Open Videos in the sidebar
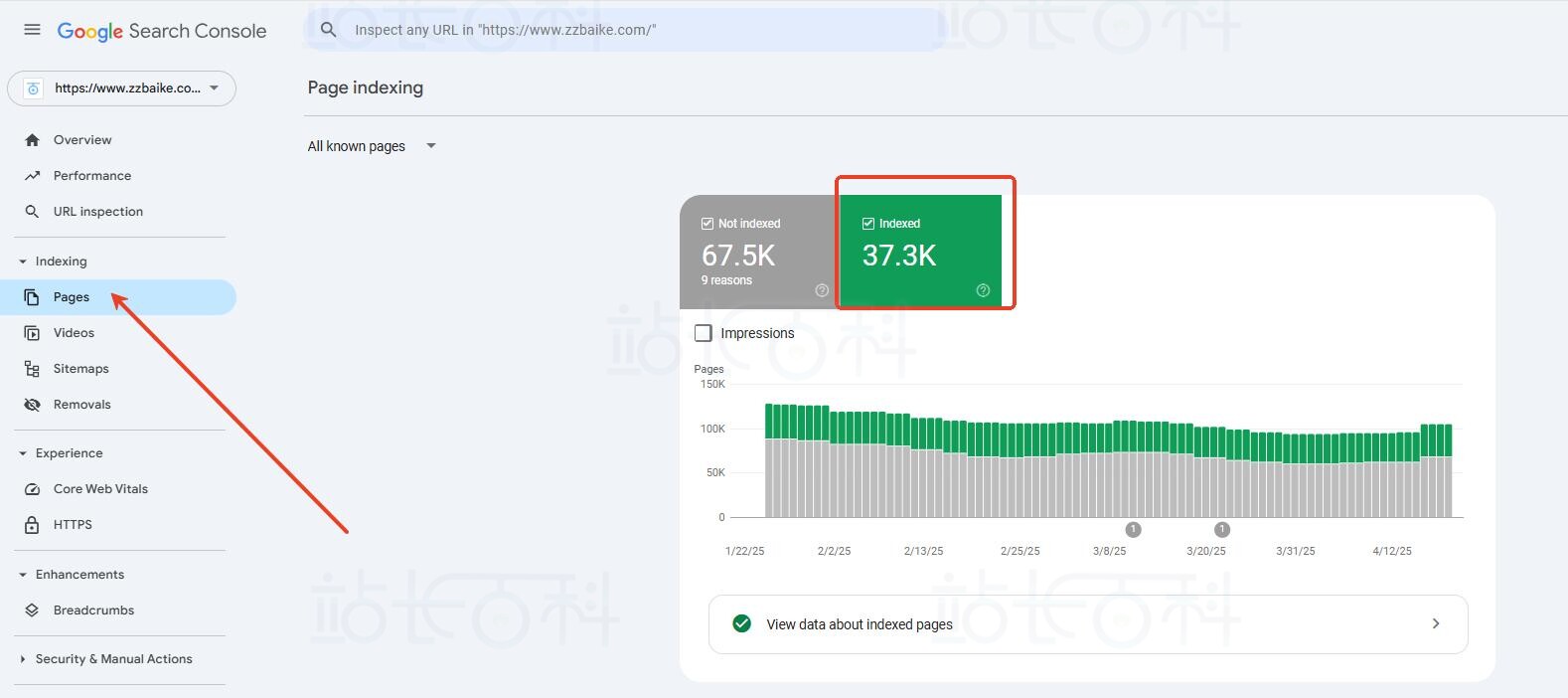The height and width of the screenshot is (698, 1568). pyautogui.click(x=74, y=333)
